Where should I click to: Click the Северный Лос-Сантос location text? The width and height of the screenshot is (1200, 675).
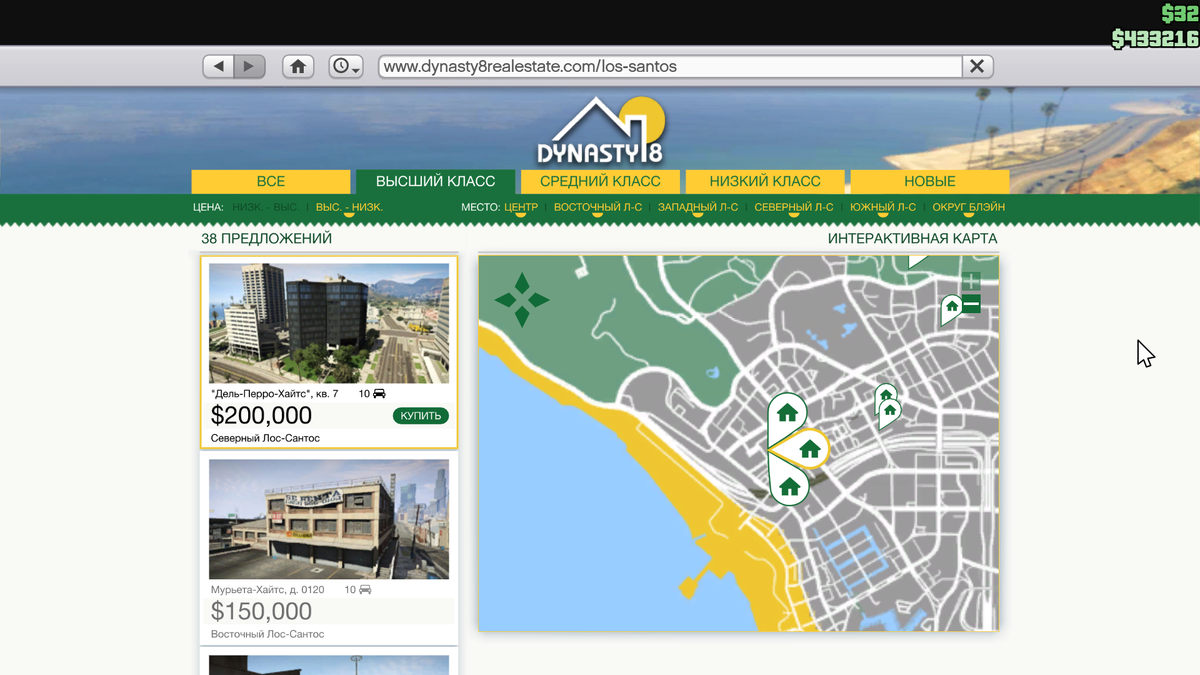coord(266,438)
